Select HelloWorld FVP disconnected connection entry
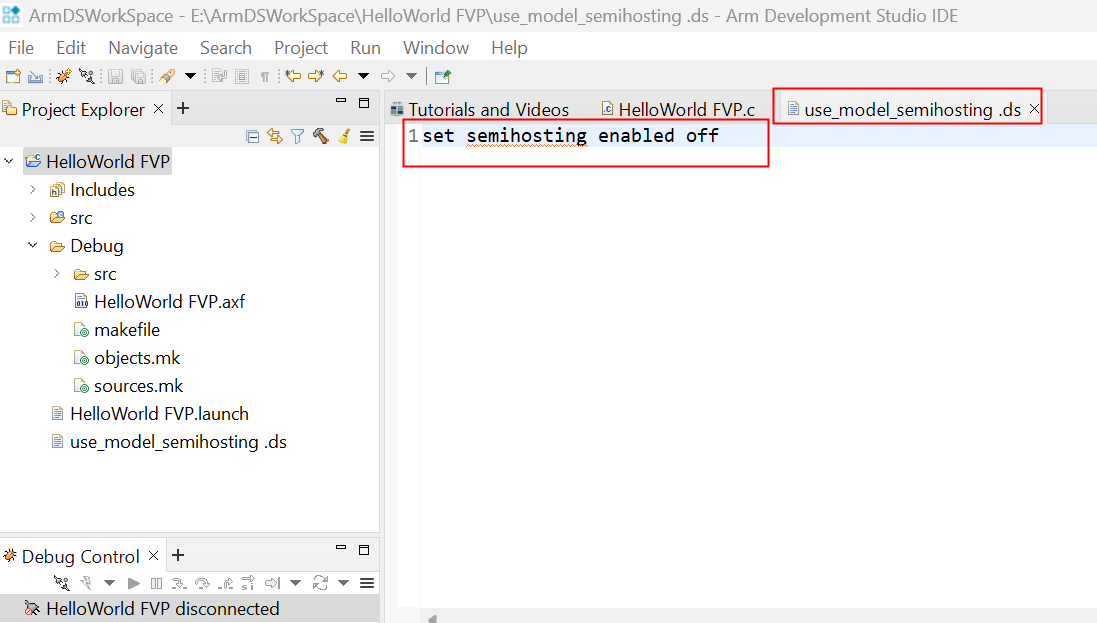The image size is (1097, 623). (x=162, y=608)
